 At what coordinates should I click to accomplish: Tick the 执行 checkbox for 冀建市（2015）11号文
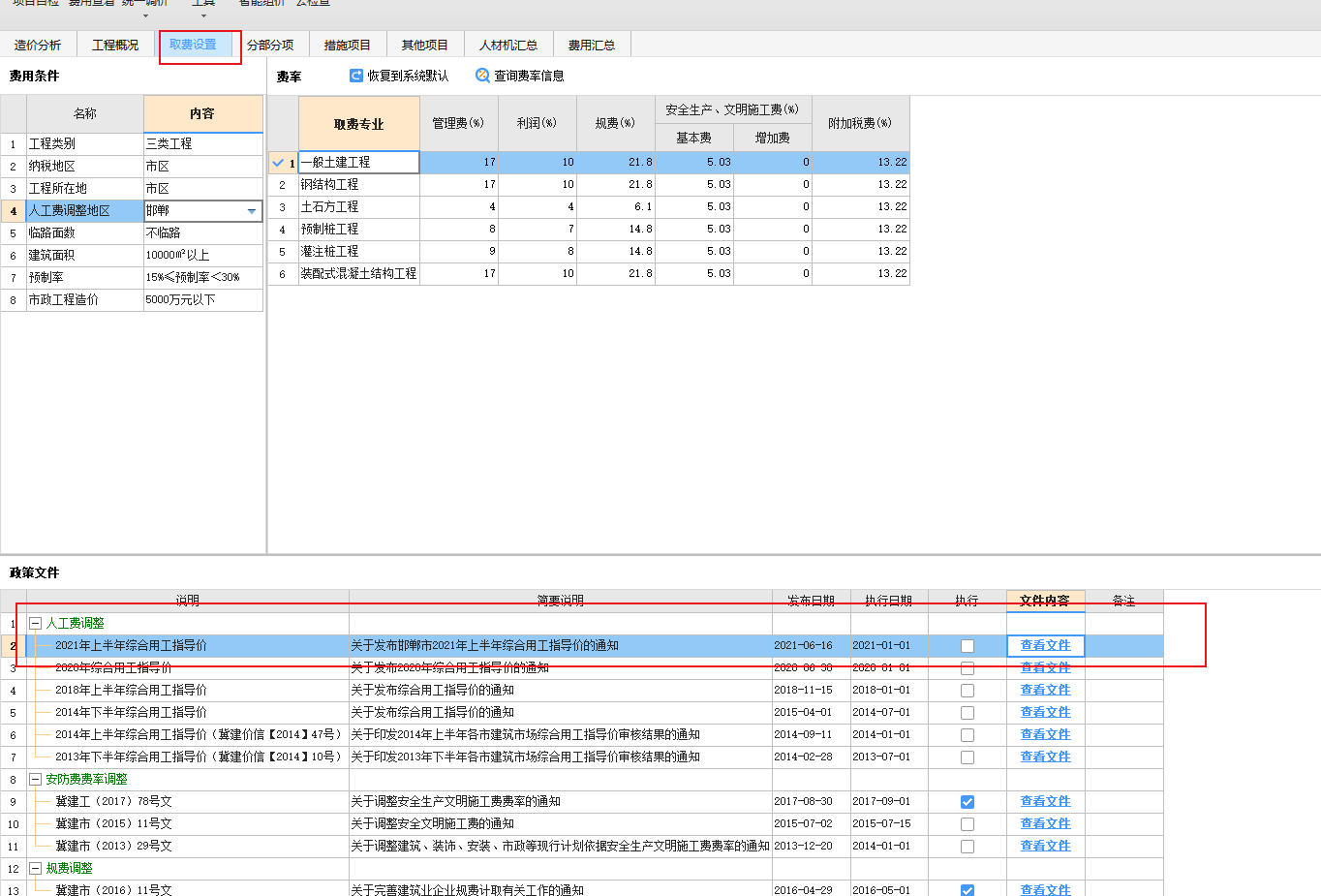tap(968, 824)
